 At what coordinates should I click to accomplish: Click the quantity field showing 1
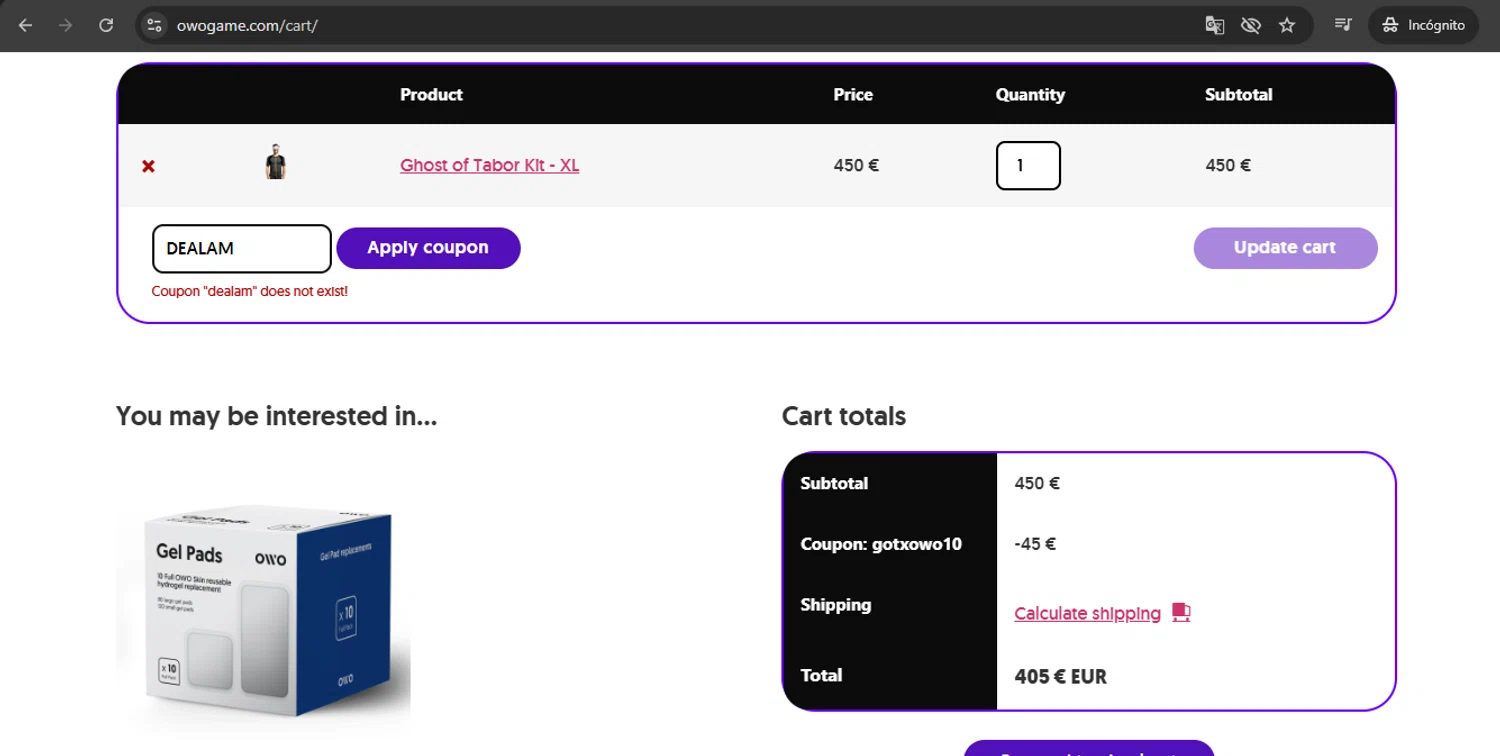click(1028, 166)
